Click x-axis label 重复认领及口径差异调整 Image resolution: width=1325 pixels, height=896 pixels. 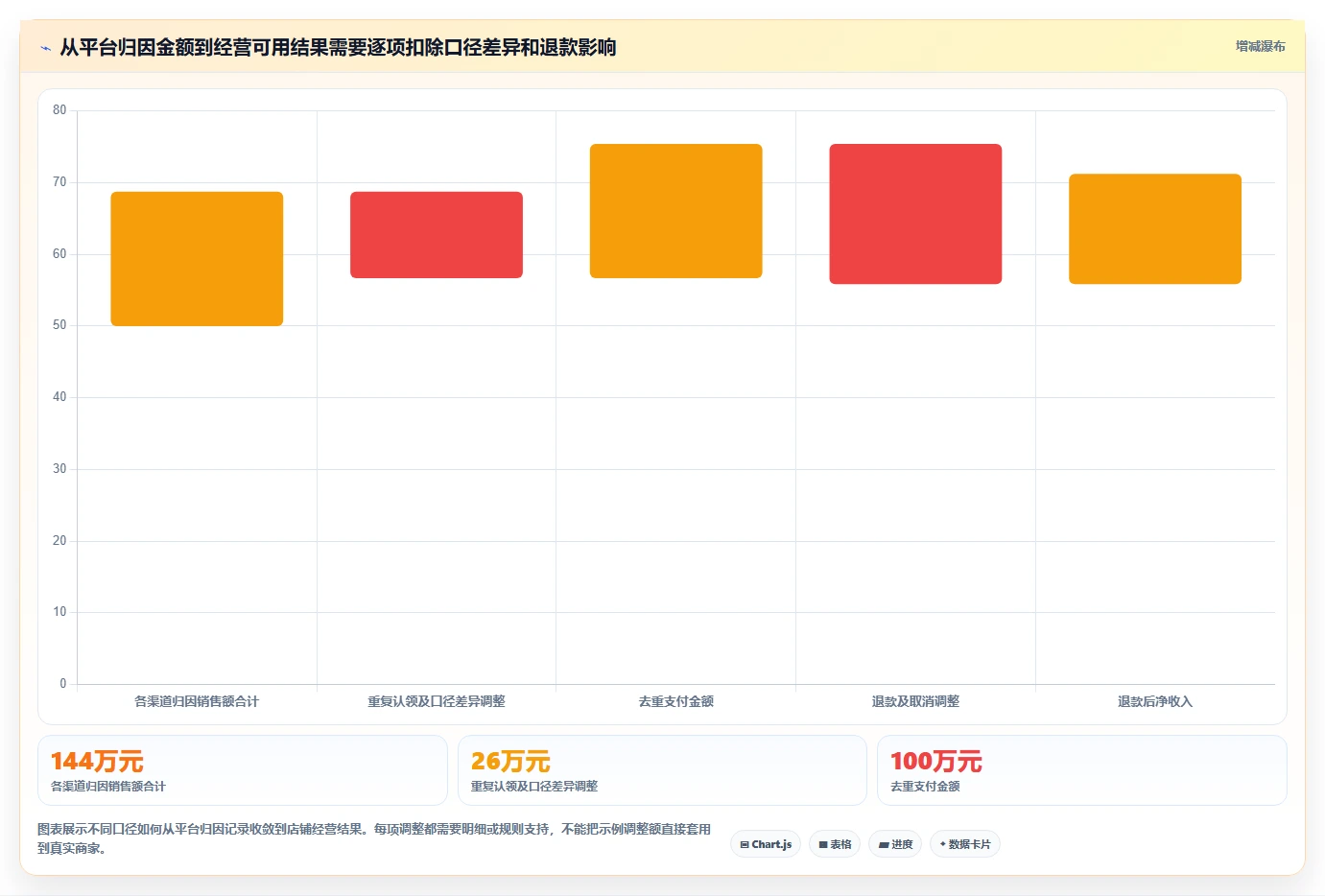[x=437, y=702]
